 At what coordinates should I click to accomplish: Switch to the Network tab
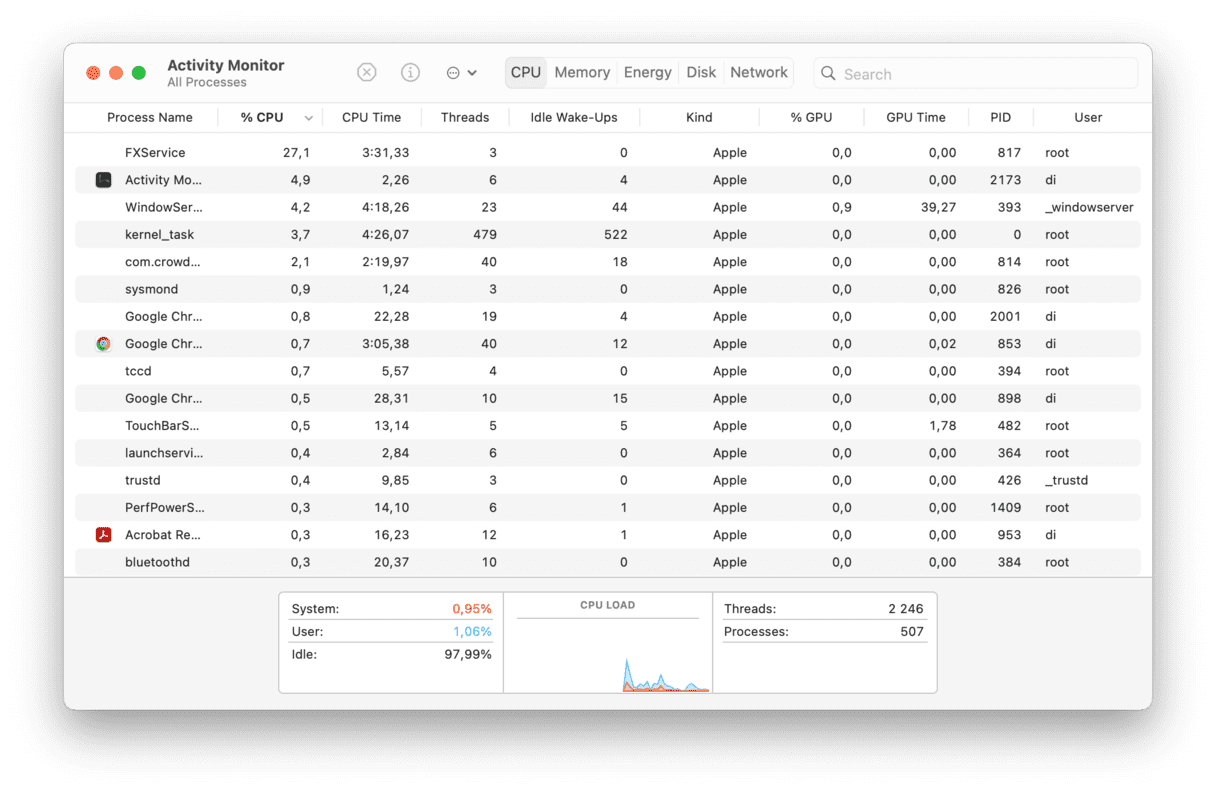(759, 72)
